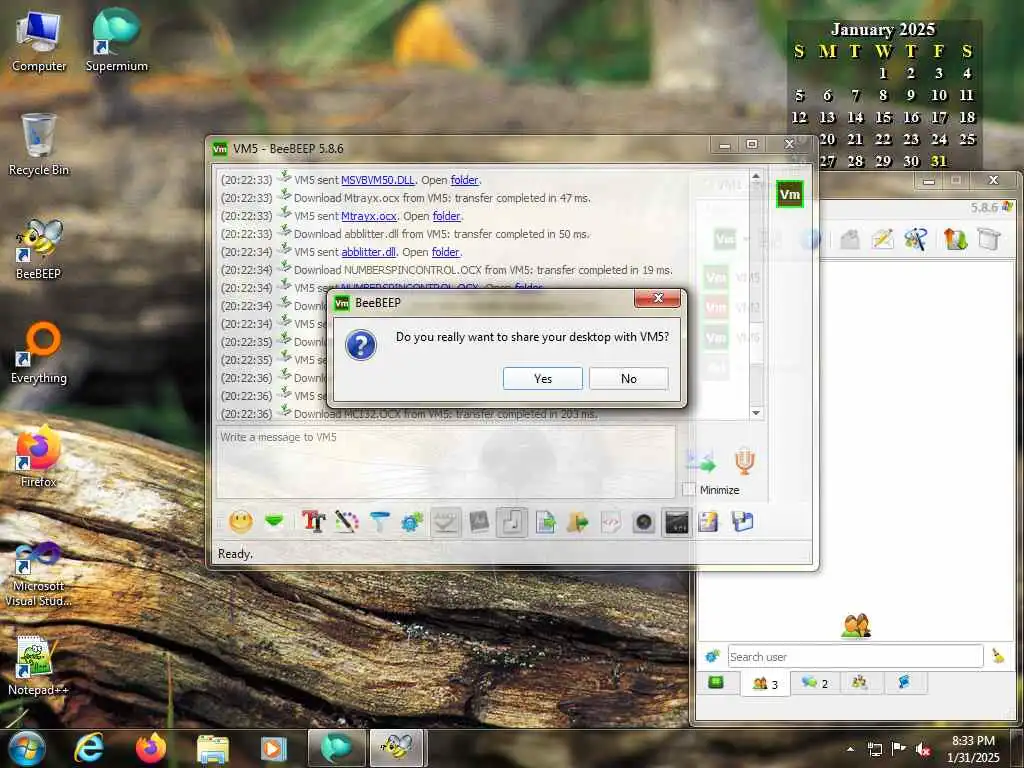Click the Everything desktop shortcut
The width and height of the screenshot is (1024, 768).
coord(39,353)
